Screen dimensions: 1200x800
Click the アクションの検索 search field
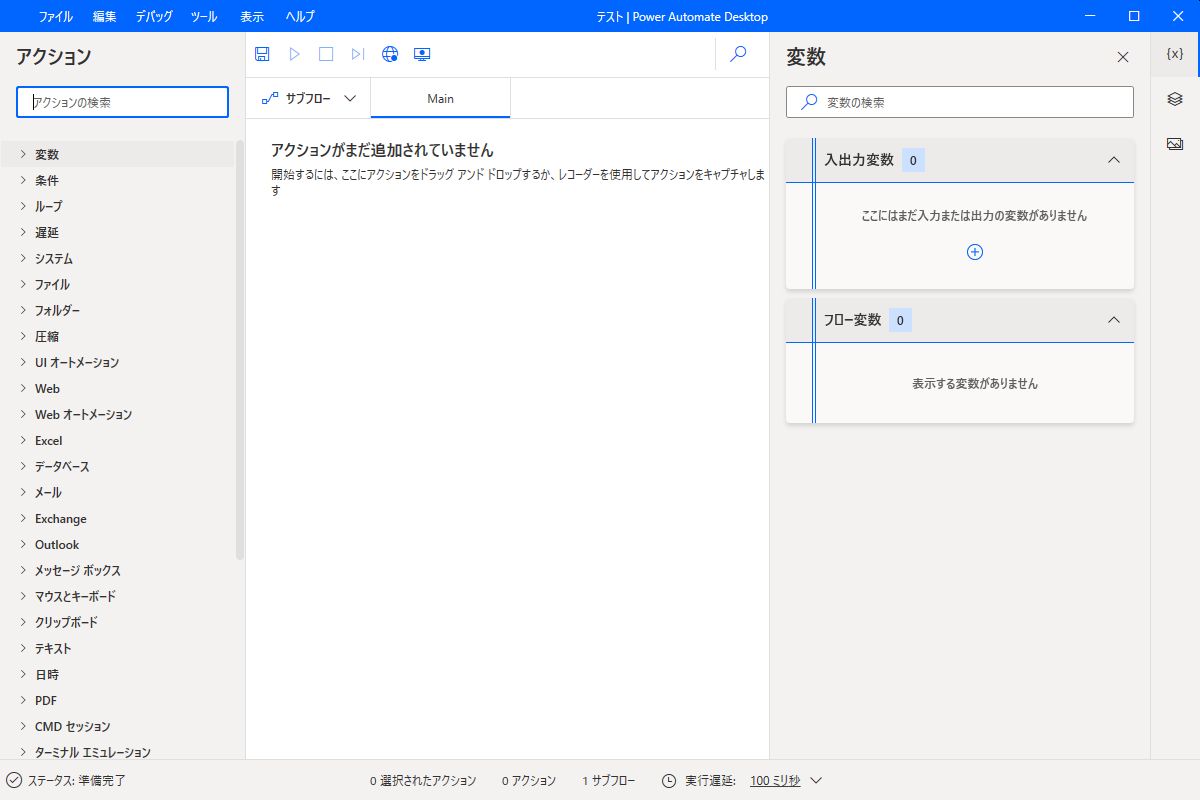[x=122, y=102]
